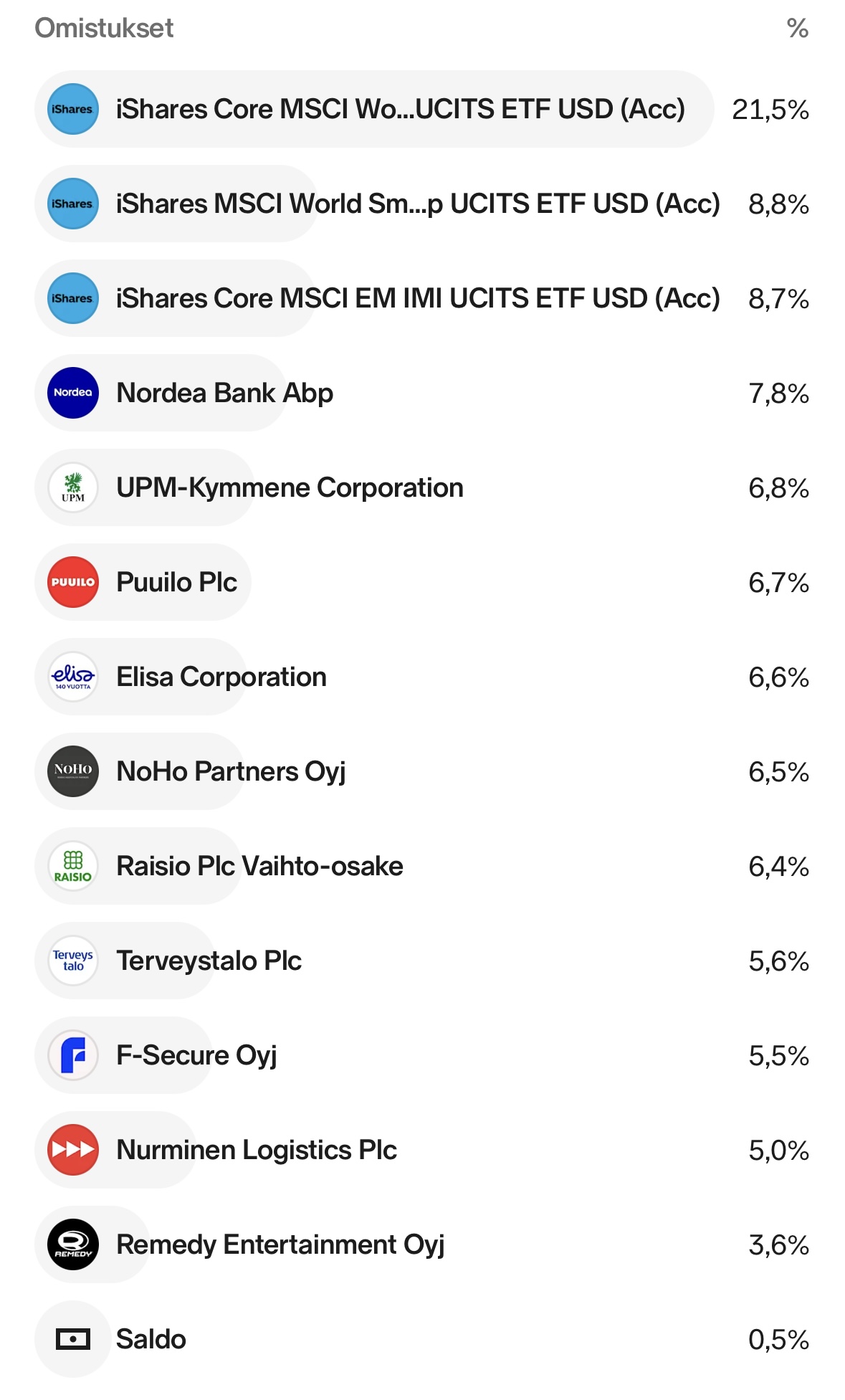The height and width of the screenshot is (1400, 845).
Task: Open the iShares Core MSCI EM IMI holding
Action: point(417,298)
